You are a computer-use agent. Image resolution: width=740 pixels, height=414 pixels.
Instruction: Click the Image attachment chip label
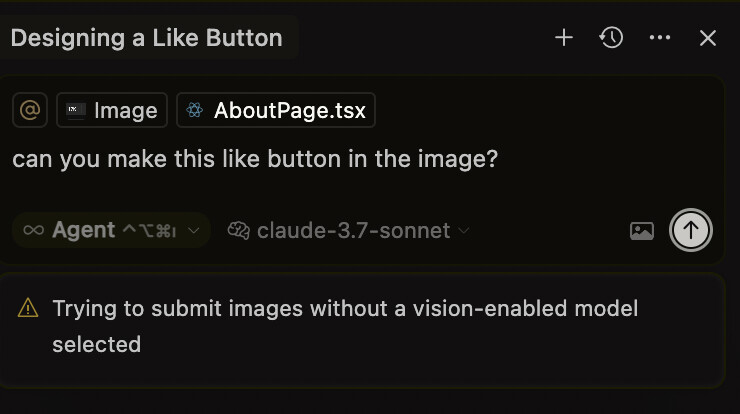point(126,110)
